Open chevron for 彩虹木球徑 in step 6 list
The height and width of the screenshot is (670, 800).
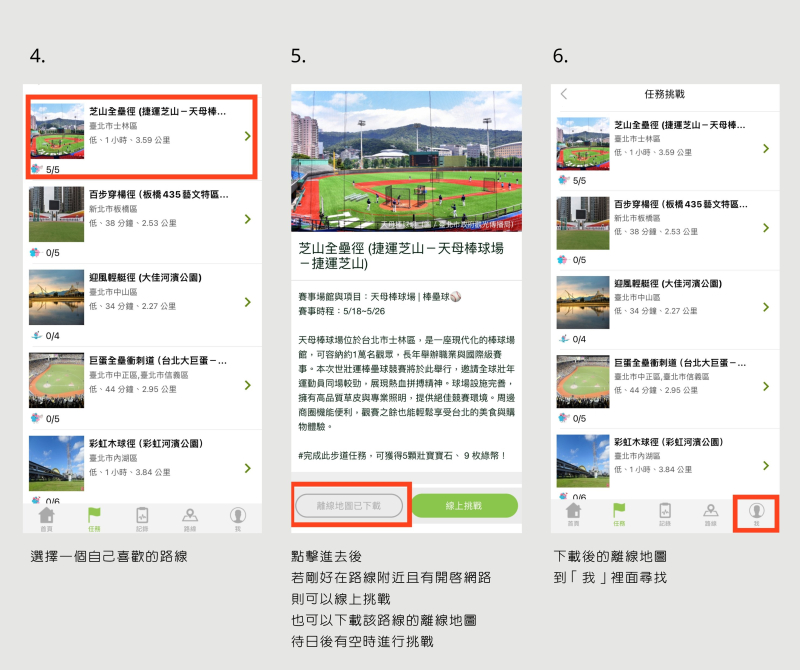pyautogui.click(x=766, y=466)
